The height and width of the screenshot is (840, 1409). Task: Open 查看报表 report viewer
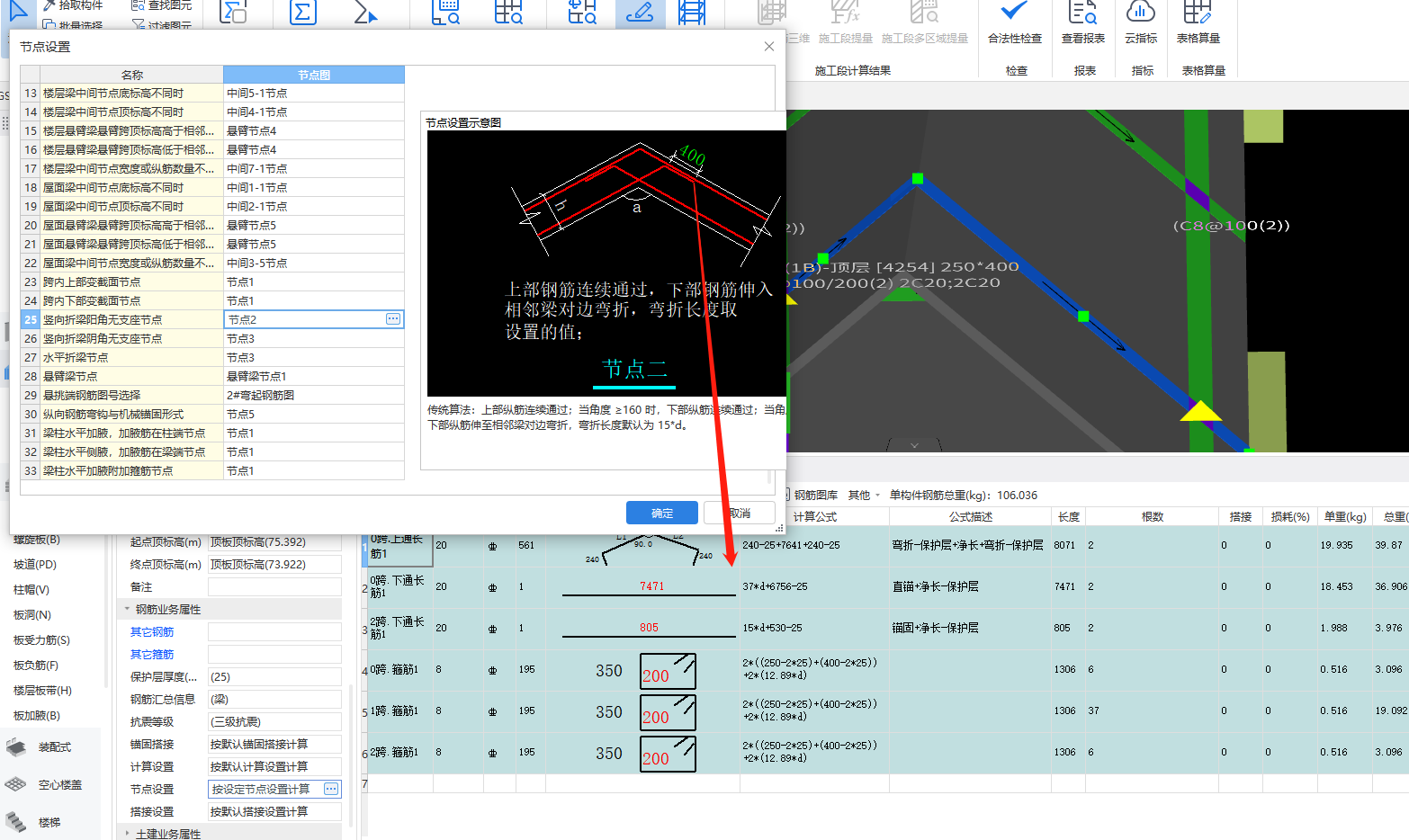pyautogui.click(x=1083, y=22)
